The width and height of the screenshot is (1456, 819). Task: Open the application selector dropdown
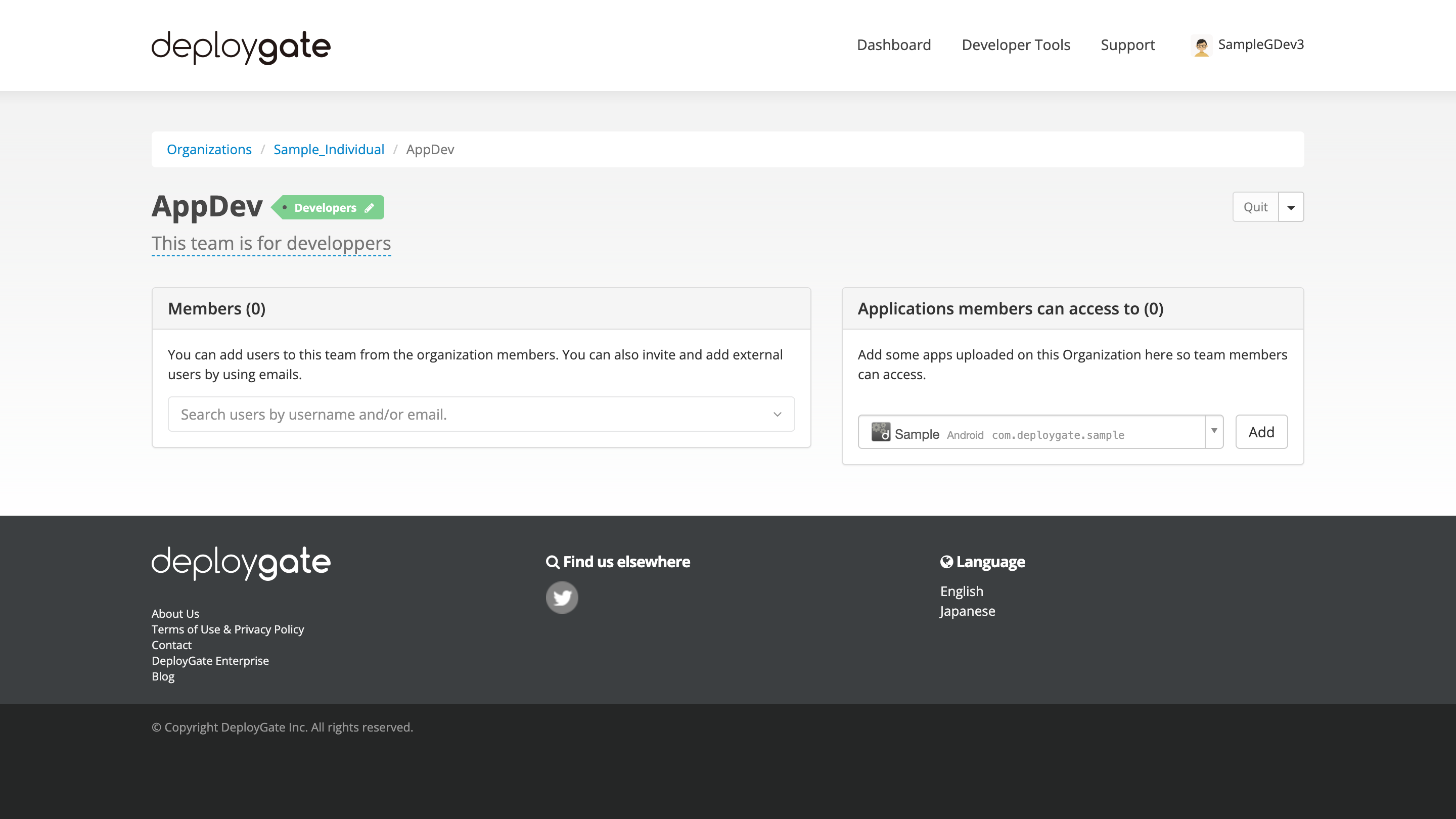coord(1214,432)
